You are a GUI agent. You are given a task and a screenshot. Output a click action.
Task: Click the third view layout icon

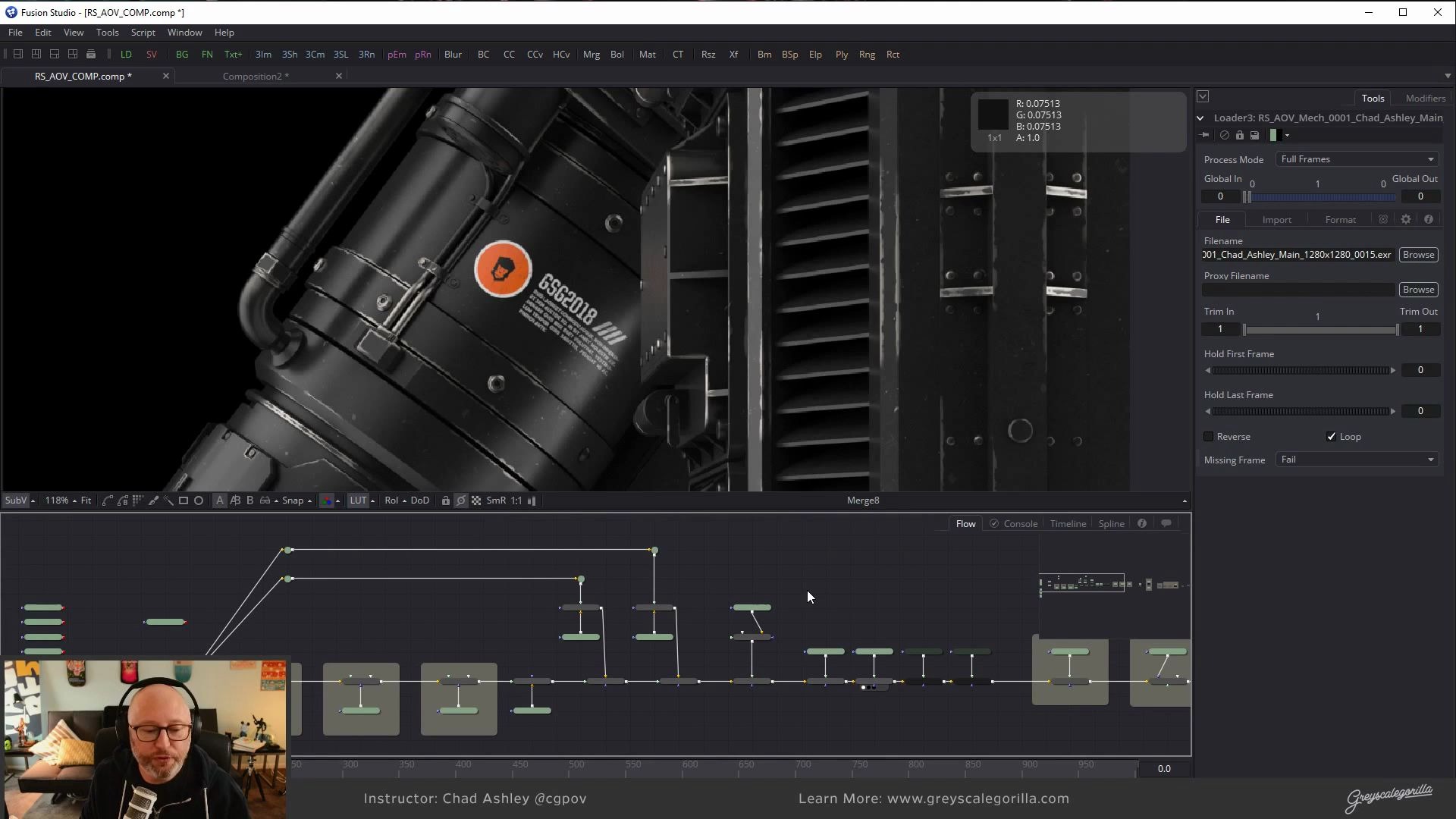pos(55,54)
